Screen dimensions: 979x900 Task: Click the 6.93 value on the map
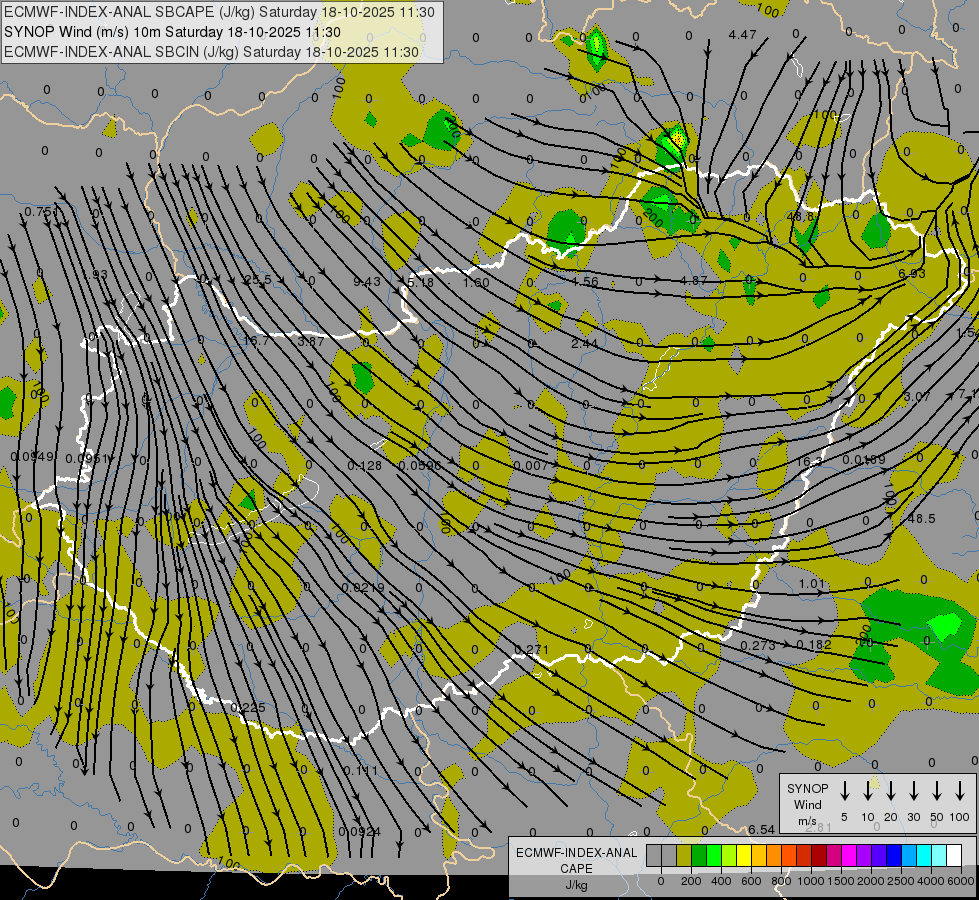912,274
